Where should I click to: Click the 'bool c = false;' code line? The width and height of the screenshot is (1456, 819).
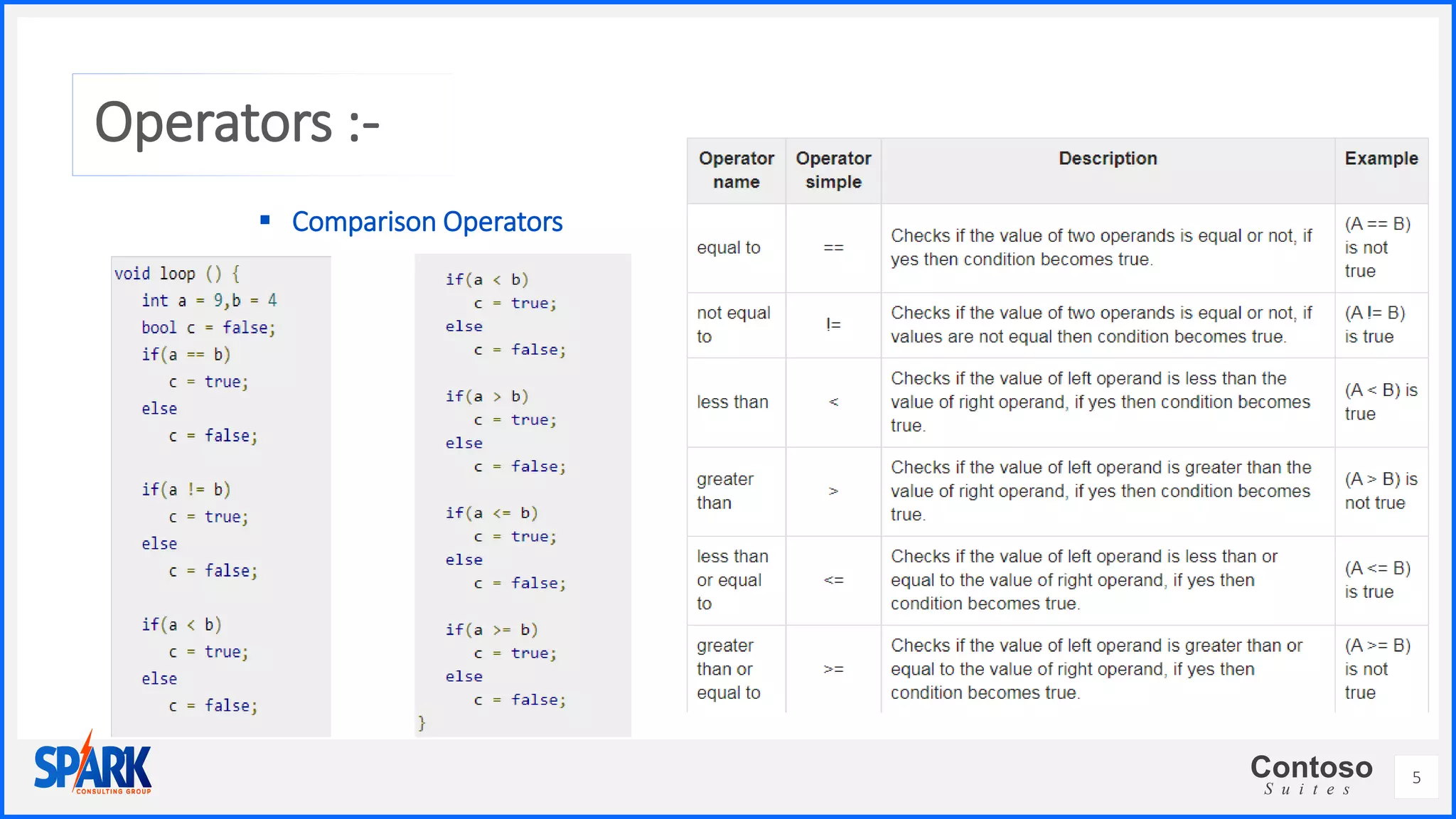208,328
